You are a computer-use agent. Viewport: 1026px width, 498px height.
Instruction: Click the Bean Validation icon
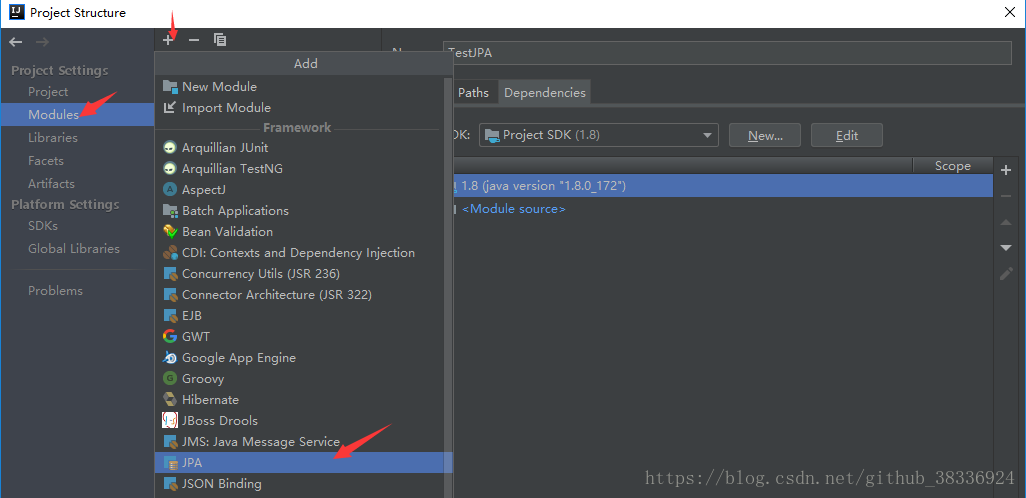click(x=170, y=232)
